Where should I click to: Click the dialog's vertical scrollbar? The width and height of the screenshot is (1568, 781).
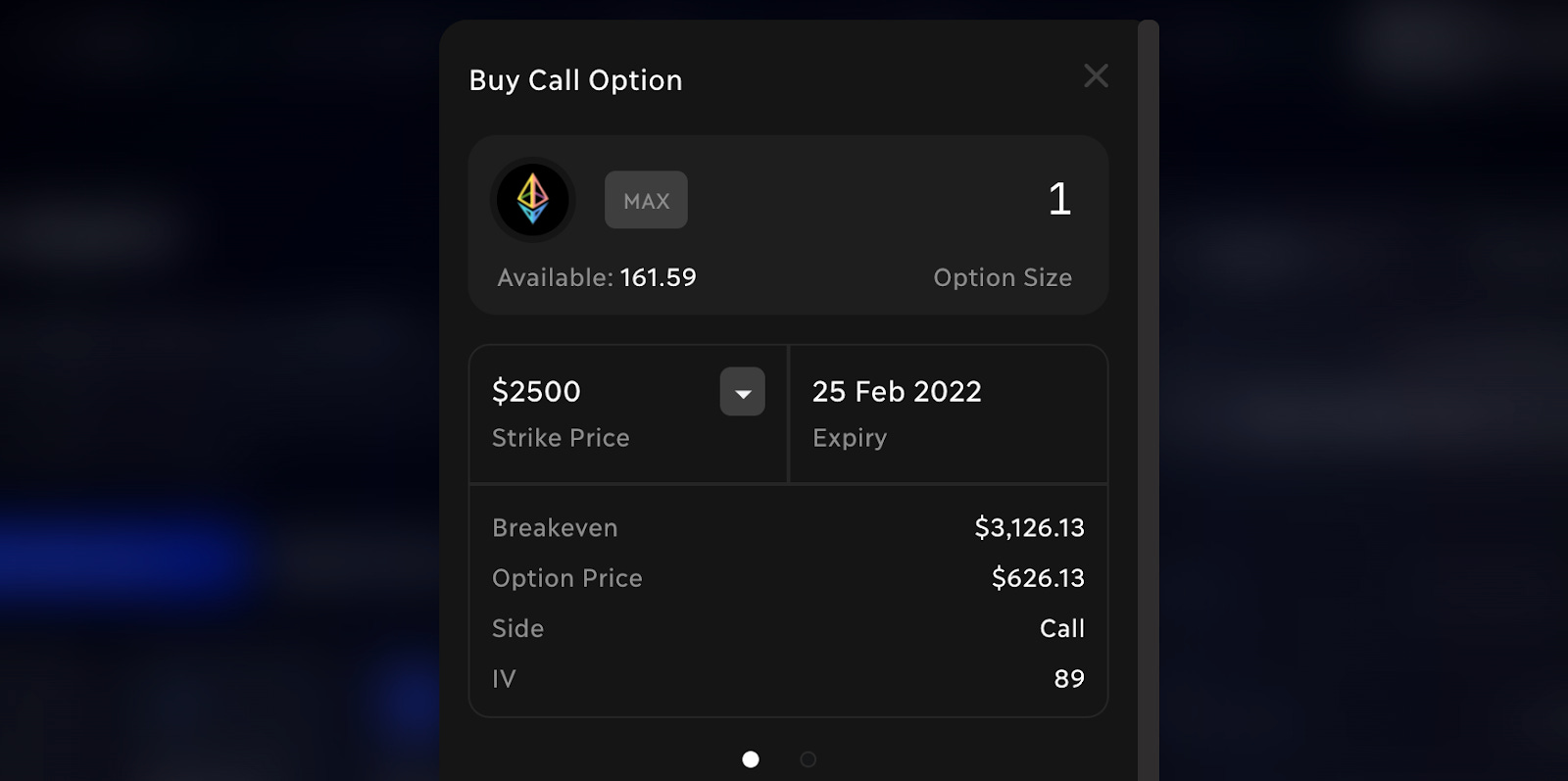[x=1149, y=400]
